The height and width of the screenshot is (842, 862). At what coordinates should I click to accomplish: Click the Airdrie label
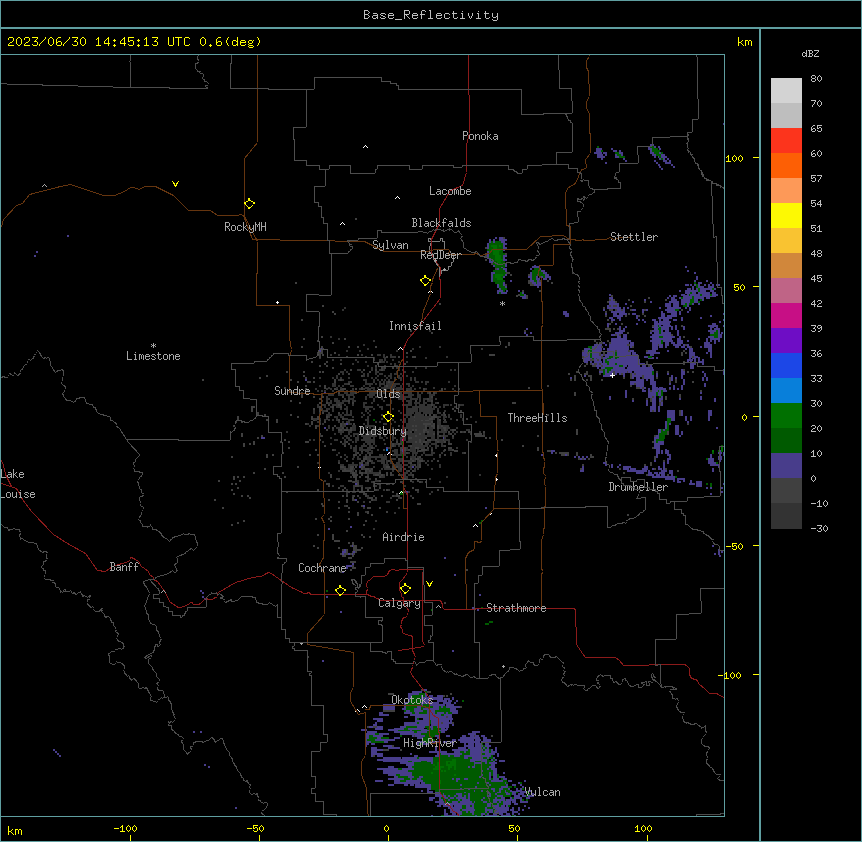pyautogui.click(x=403, y=537)
